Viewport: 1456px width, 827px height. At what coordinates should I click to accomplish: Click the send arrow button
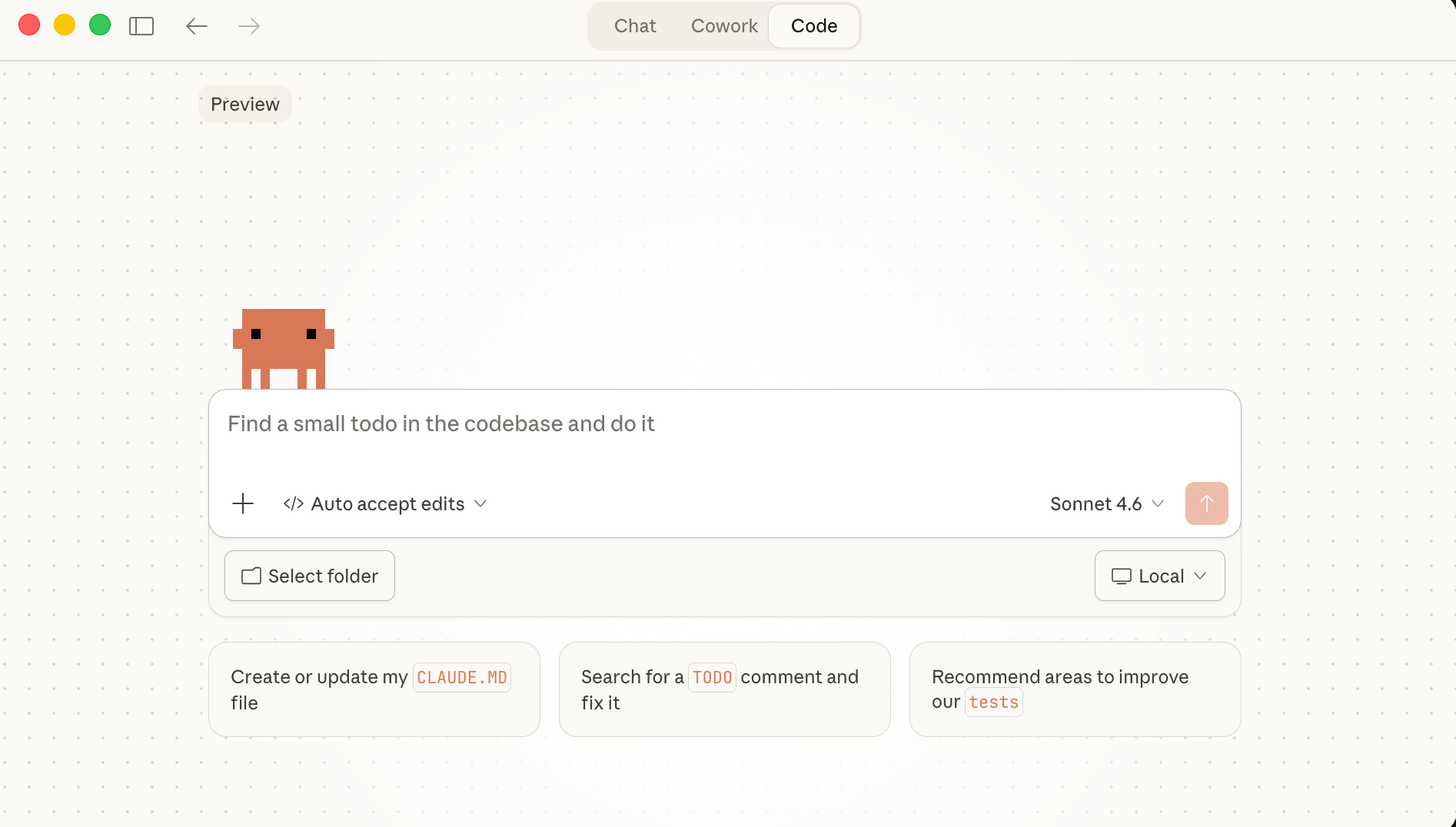pos(1205,503)
